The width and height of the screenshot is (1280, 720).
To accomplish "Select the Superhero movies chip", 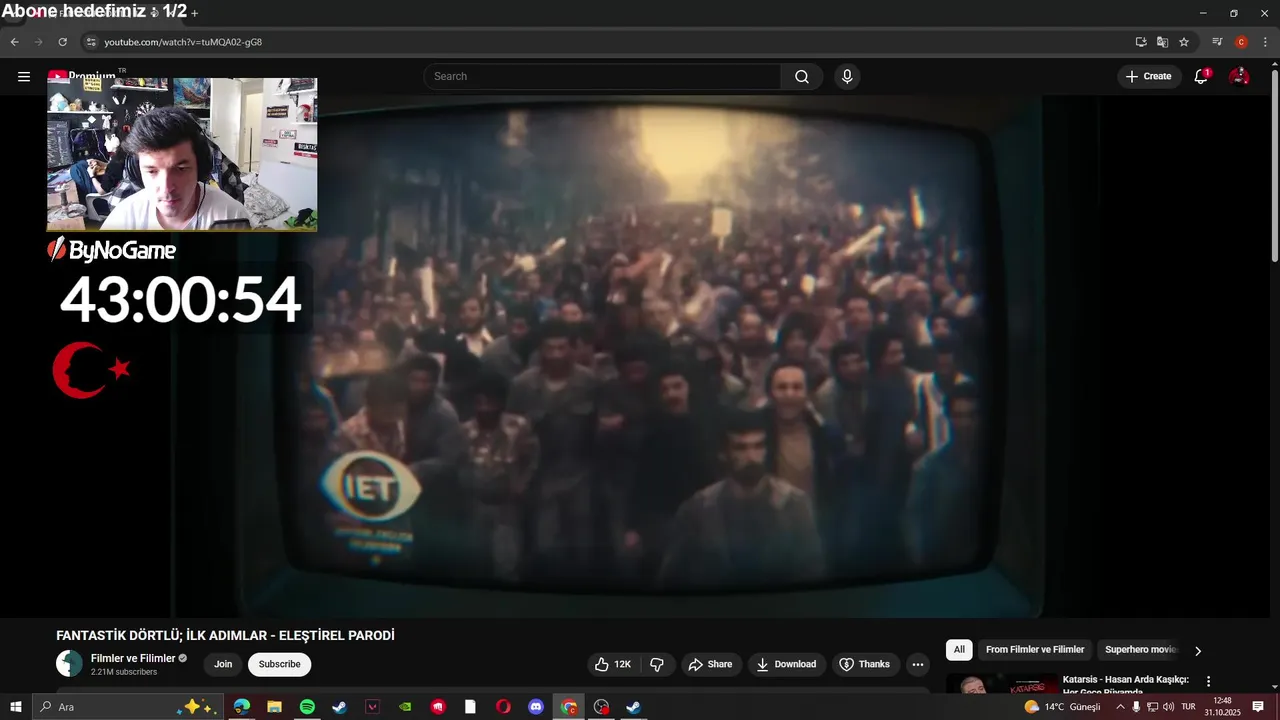I will point(1141,650).
